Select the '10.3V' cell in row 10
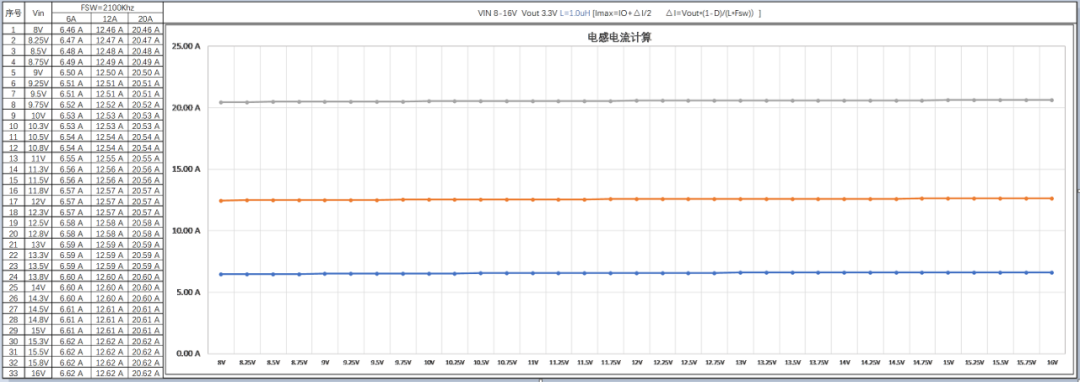The image size is (1080, 382). tap(39, 127)
